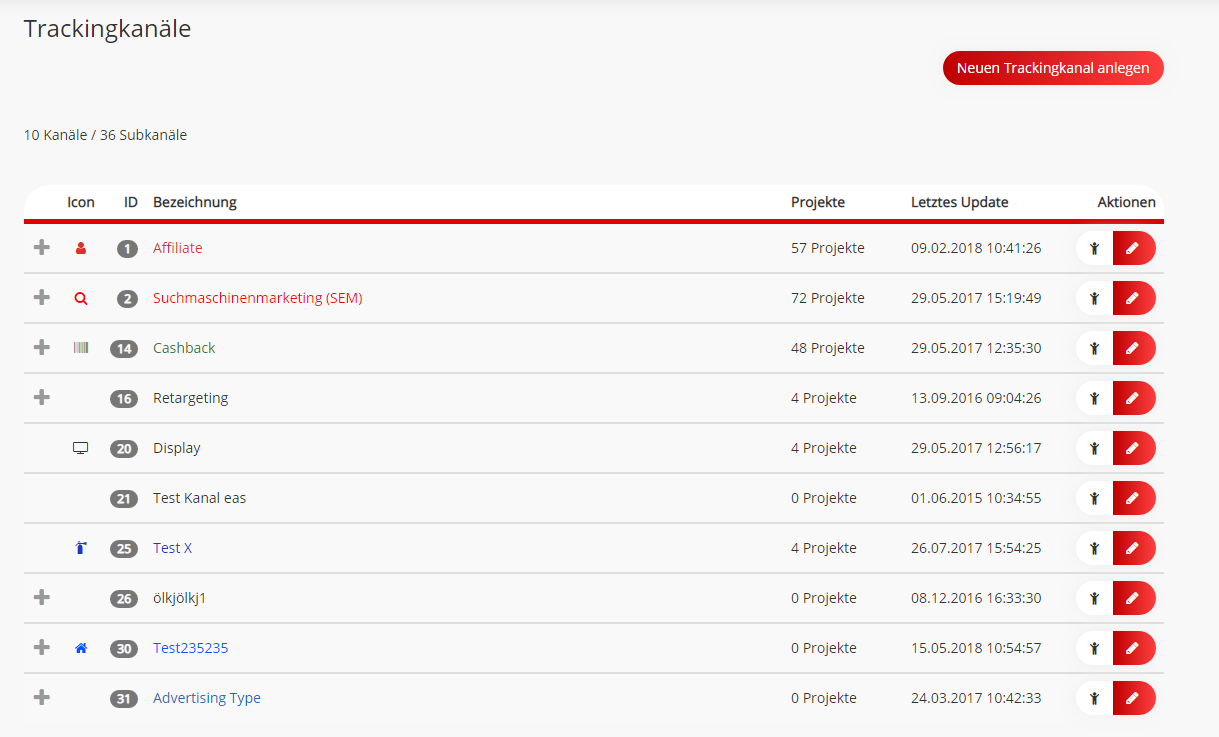Expand the Affiliate channel row
Screen dimensions: 1219x737
coord(41,247)
